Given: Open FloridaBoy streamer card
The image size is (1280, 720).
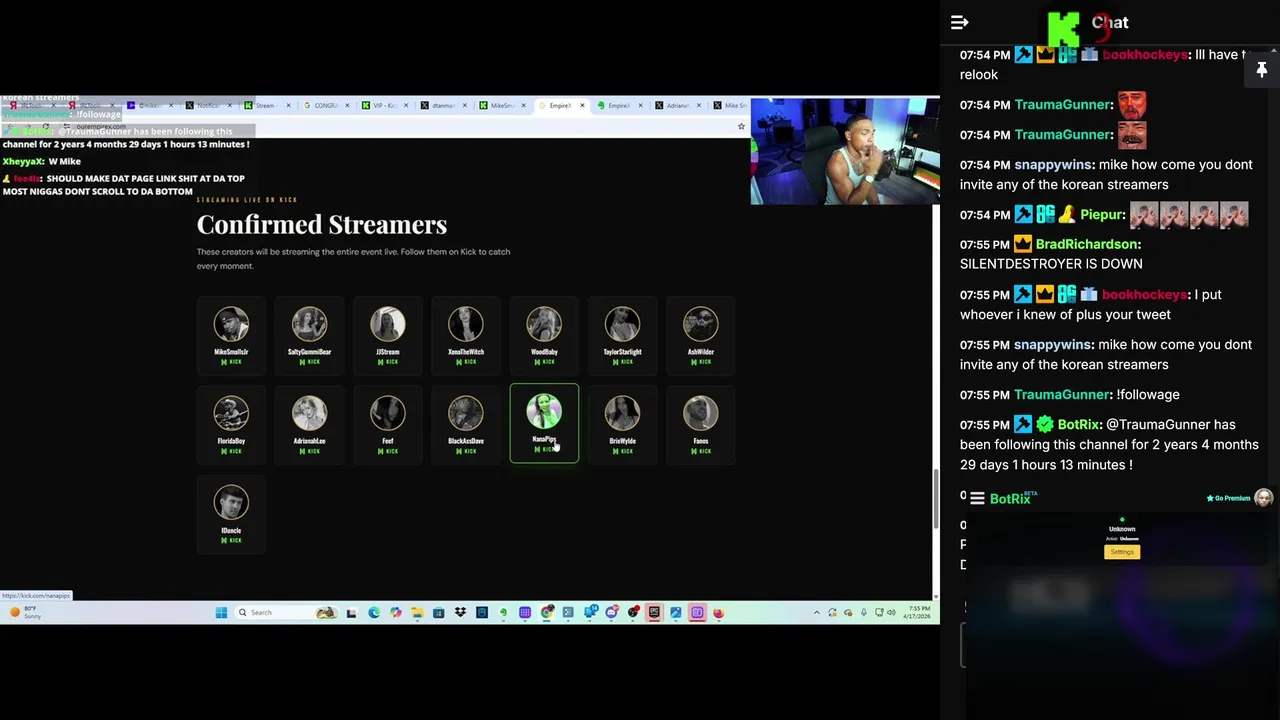Looking at the screenshot, I should (231, 425).
